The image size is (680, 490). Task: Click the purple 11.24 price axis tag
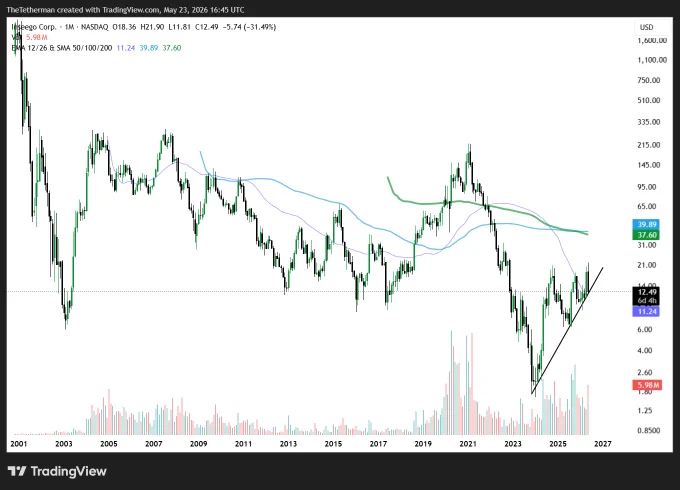tap(647, 311)
